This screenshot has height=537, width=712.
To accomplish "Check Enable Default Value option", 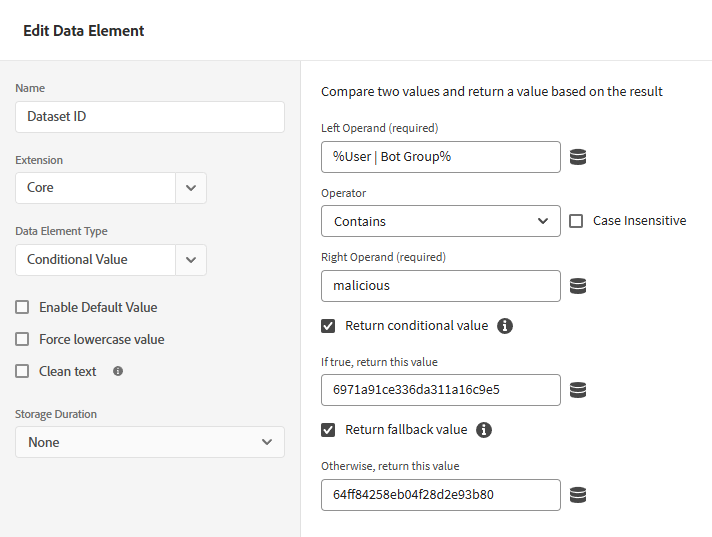I will click(x=22, y=307).
